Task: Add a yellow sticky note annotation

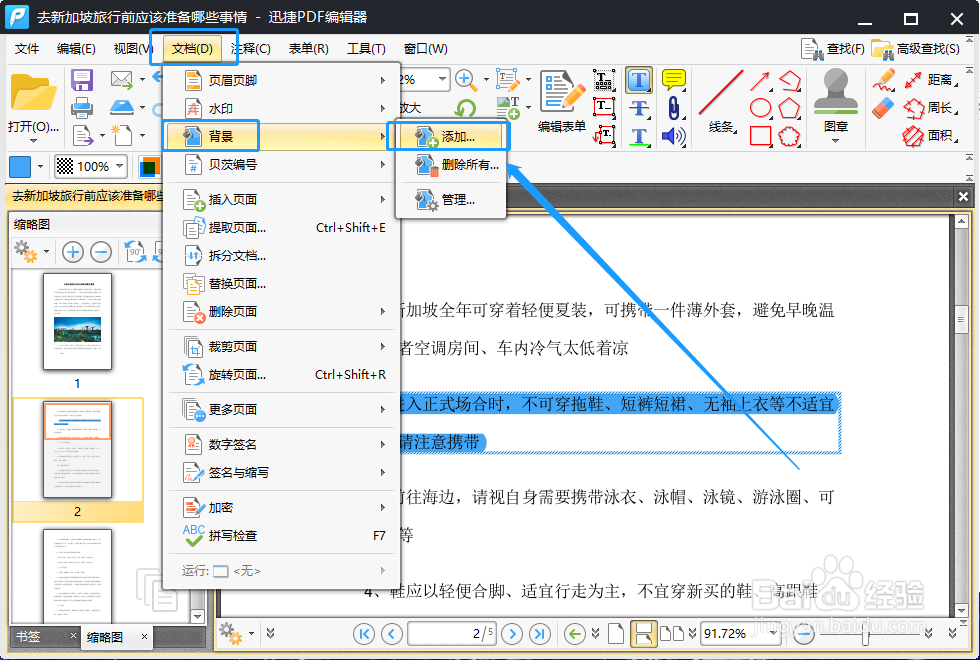Action: pyautogui.click(x=673, y=80)
